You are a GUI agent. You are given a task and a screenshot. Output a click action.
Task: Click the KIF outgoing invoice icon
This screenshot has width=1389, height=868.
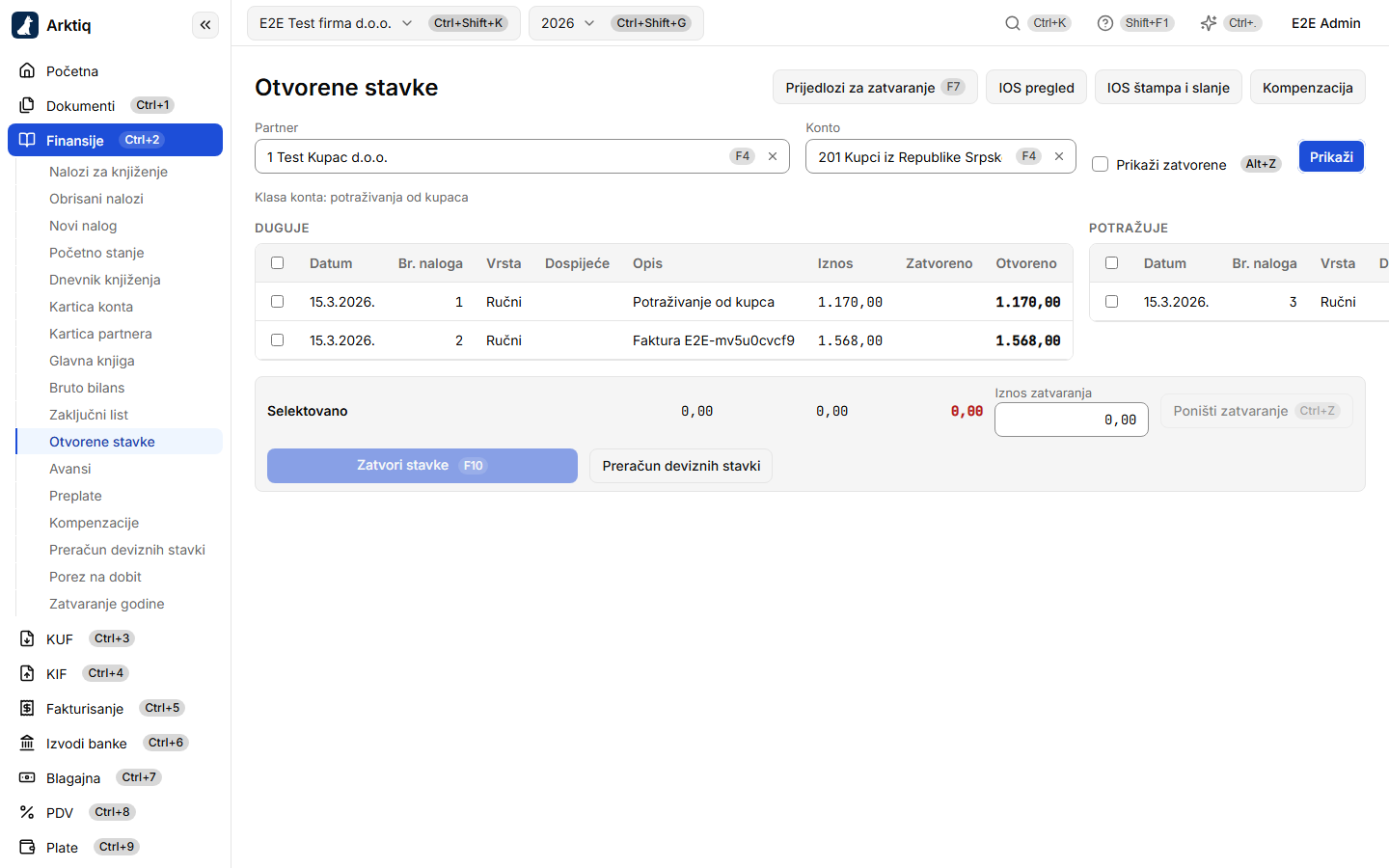coord(27,673)
